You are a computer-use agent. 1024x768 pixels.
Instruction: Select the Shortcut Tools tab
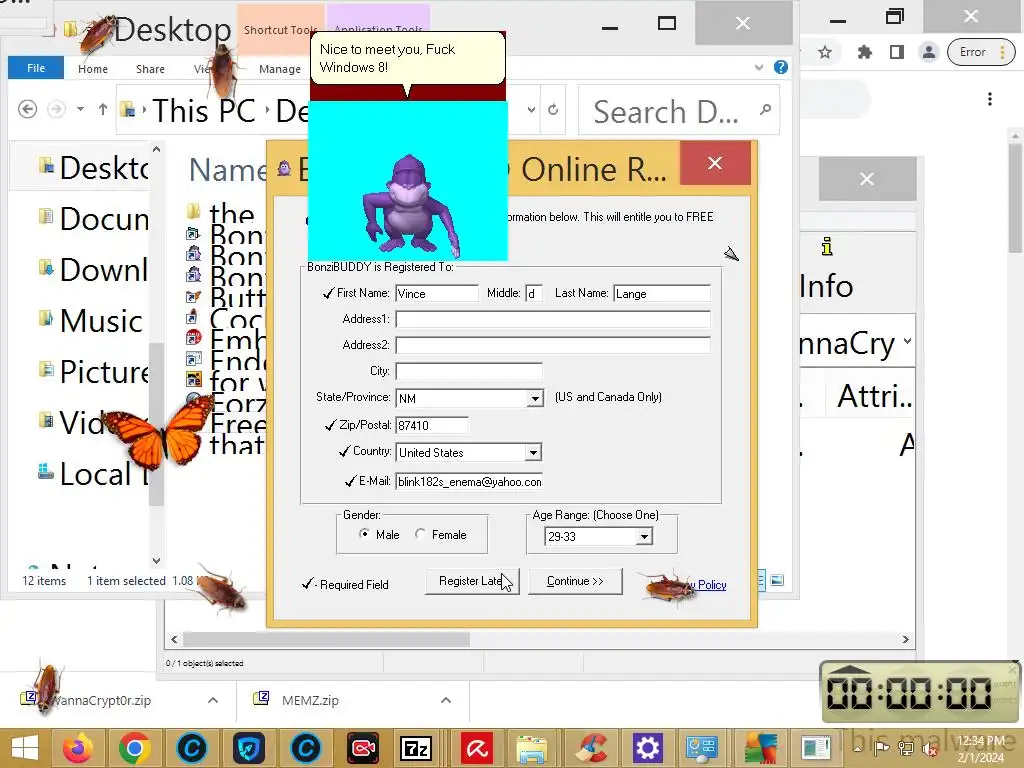tap(281, 29)
